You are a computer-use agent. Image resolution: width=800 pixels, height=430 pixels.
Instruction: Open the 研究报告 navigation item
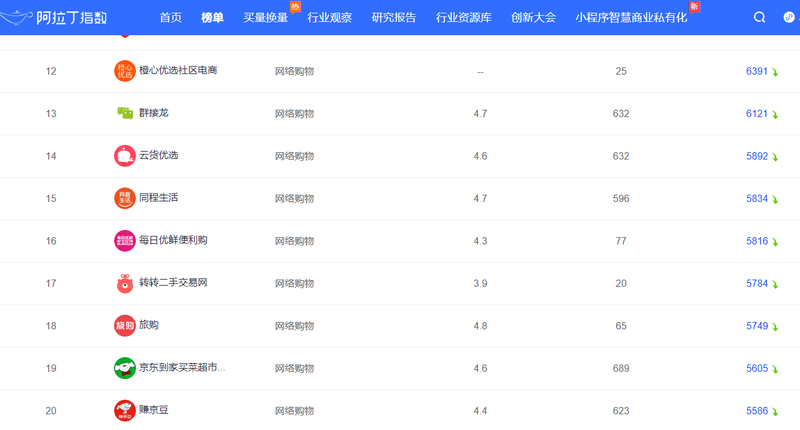(x=394, y=17)
